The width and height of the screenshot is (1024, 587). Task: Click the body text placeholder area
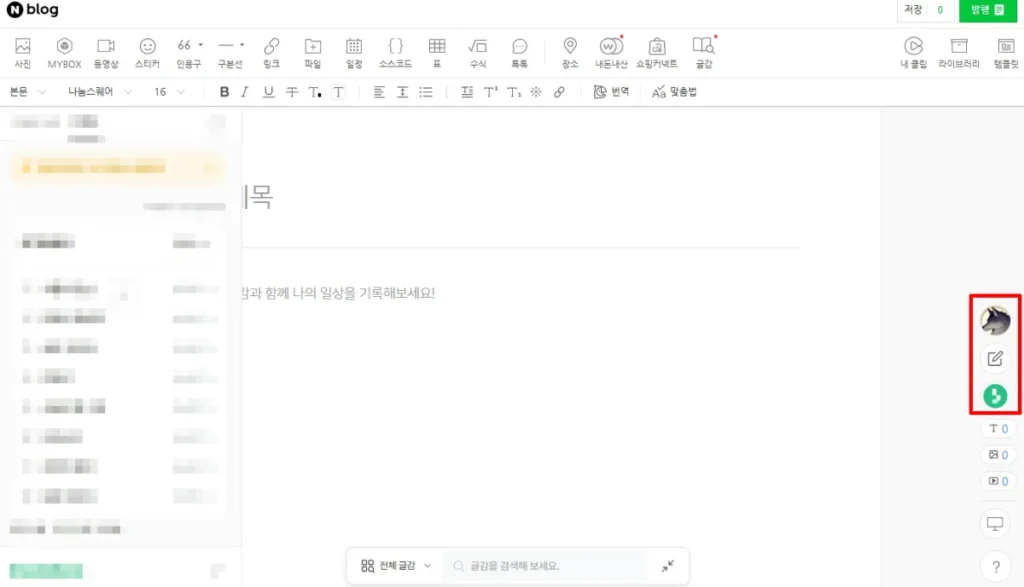[338, 293]
